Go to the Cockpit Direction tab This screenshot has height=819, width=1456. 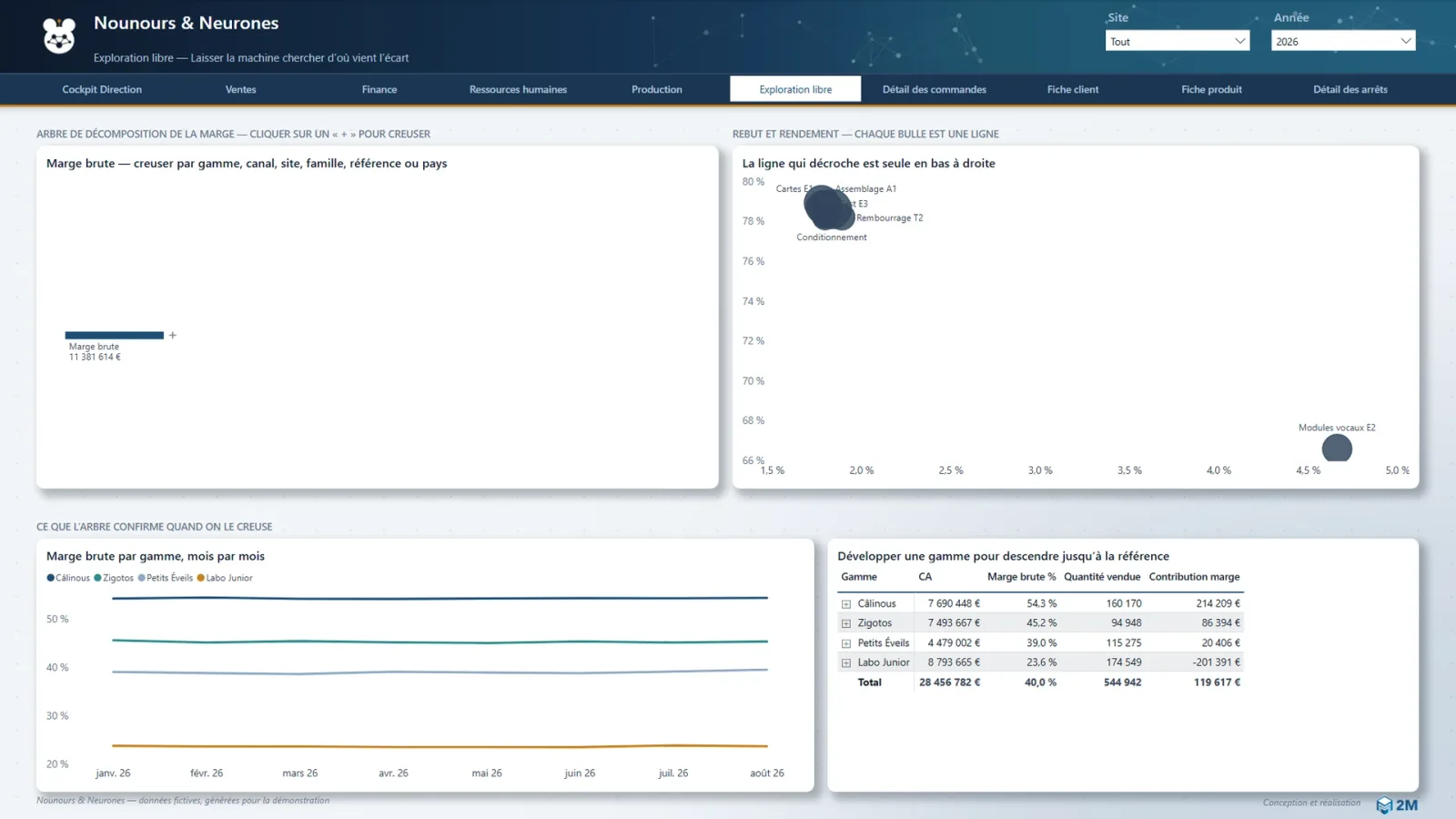[102, 89]
